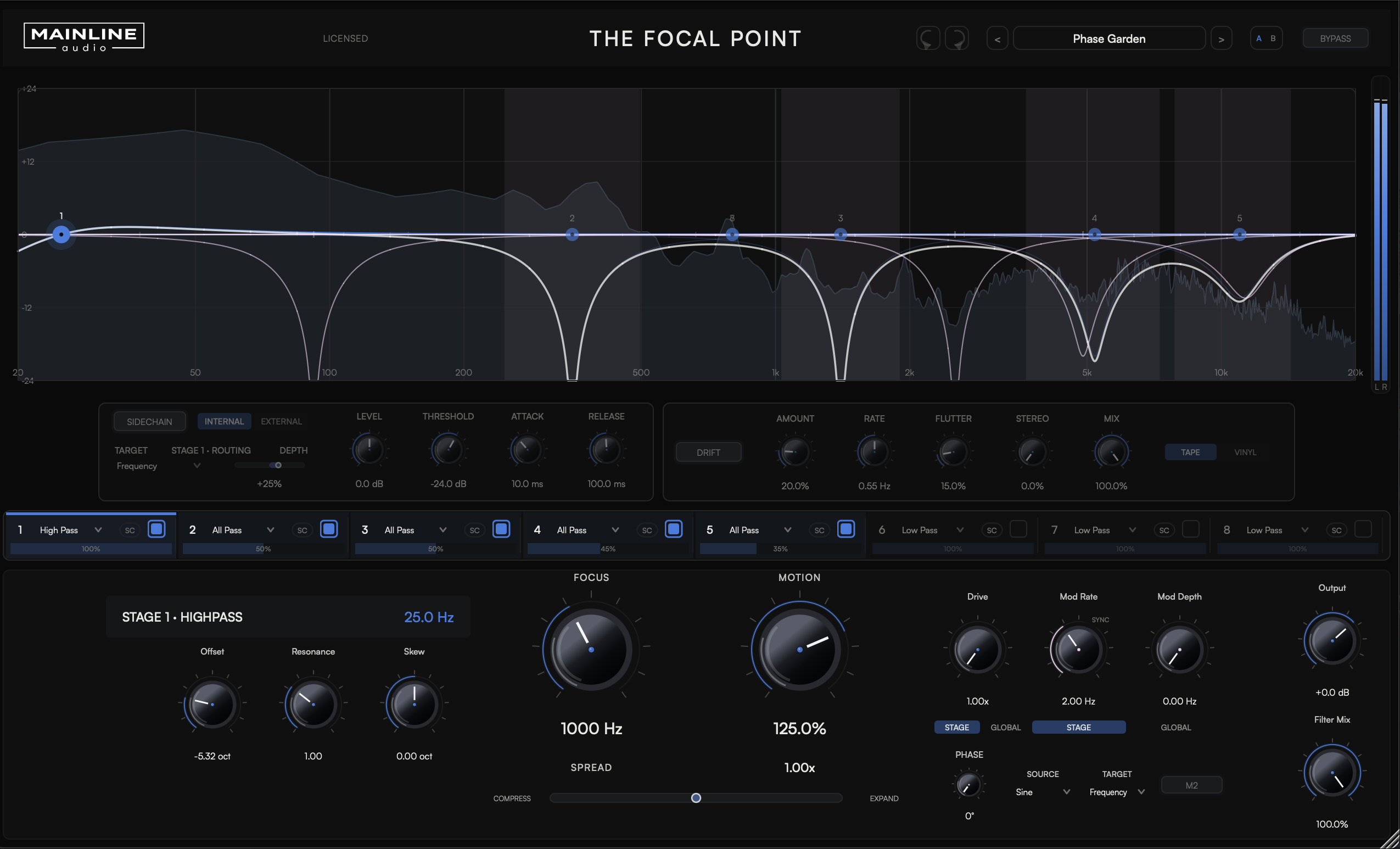Click the Skew knob
Image resolution: width=1400 pixels, height=849 pixels.
point(414,704)
